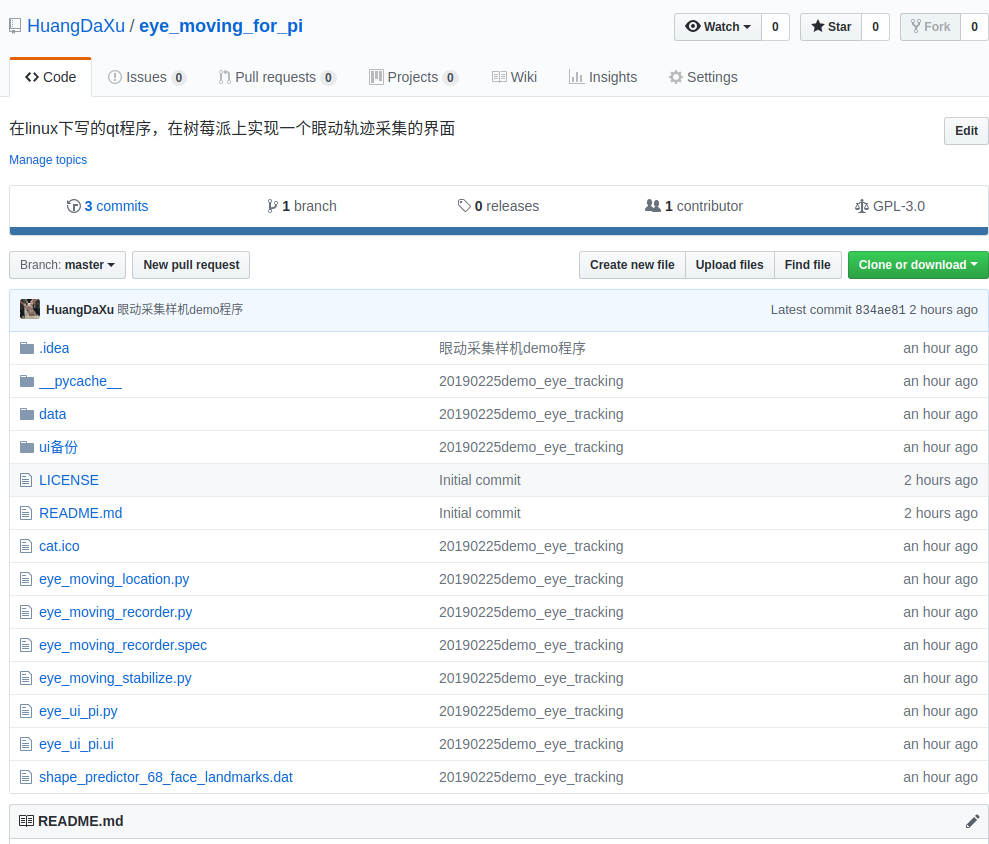
Task: Open eye_moving_for_pi repository name link
Action: click(221, 26)
